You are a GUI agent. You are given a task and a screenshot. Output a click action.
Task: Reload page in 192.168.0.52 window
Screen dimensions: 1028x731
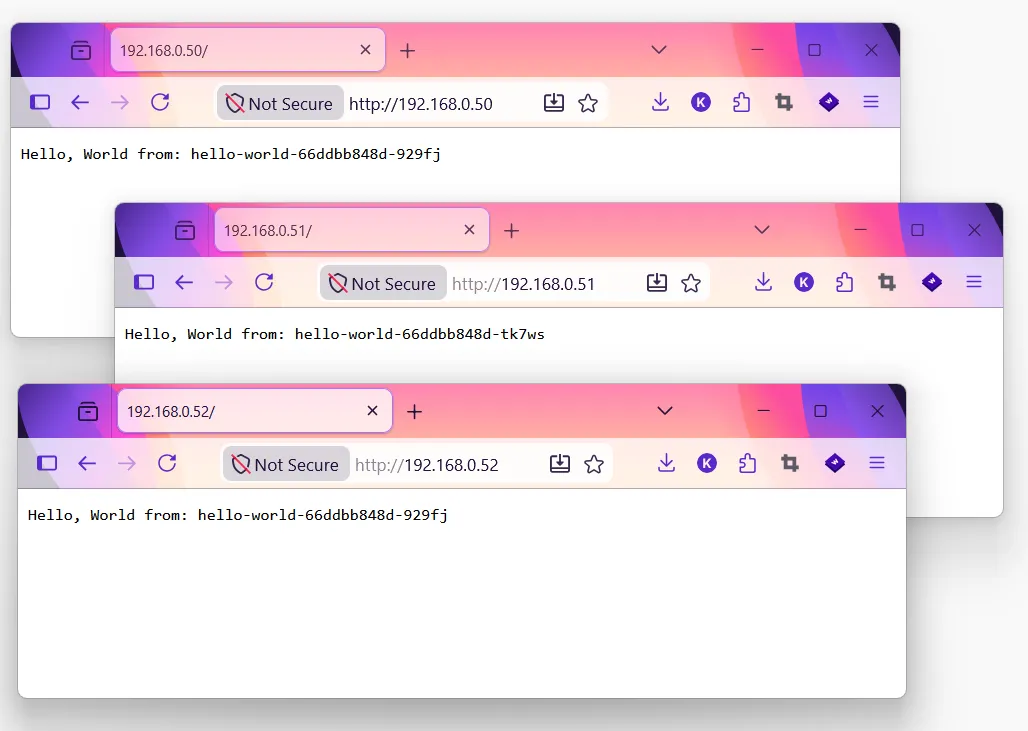pyautogui.click(x=167, y=464)
